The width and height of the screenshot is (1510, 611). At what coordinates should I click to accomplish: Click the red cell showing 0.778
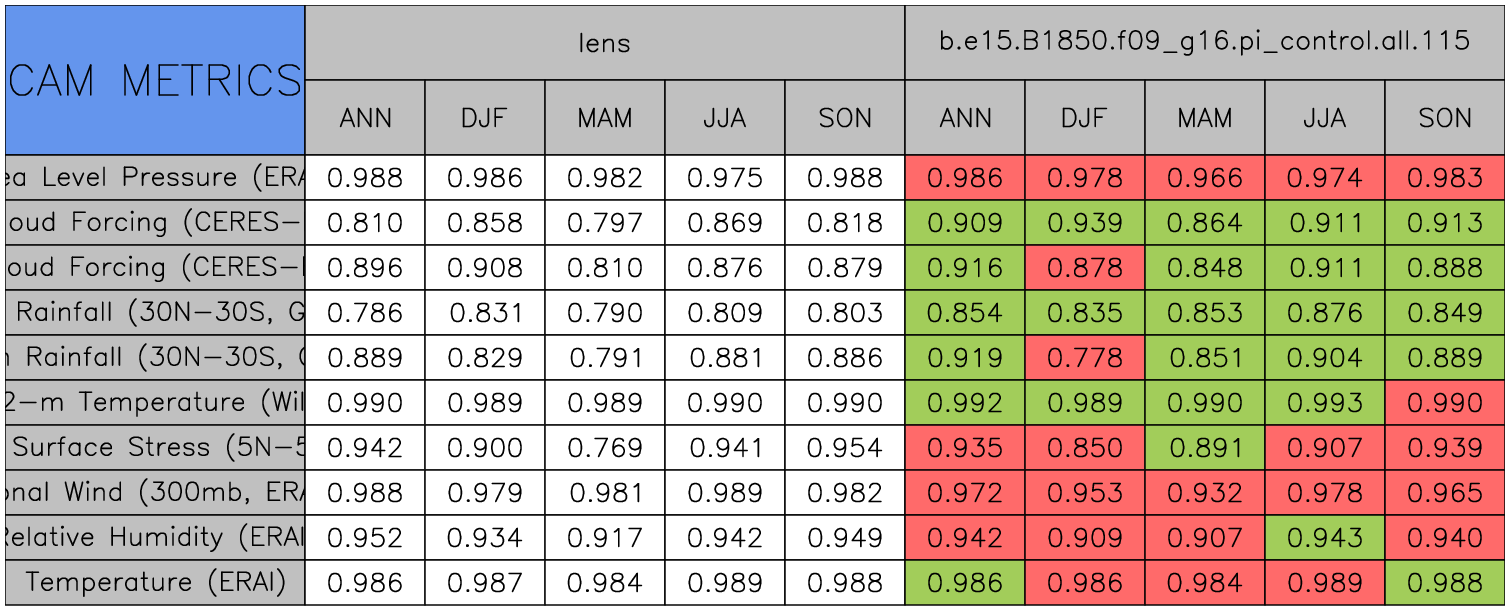pos(1085,358)
